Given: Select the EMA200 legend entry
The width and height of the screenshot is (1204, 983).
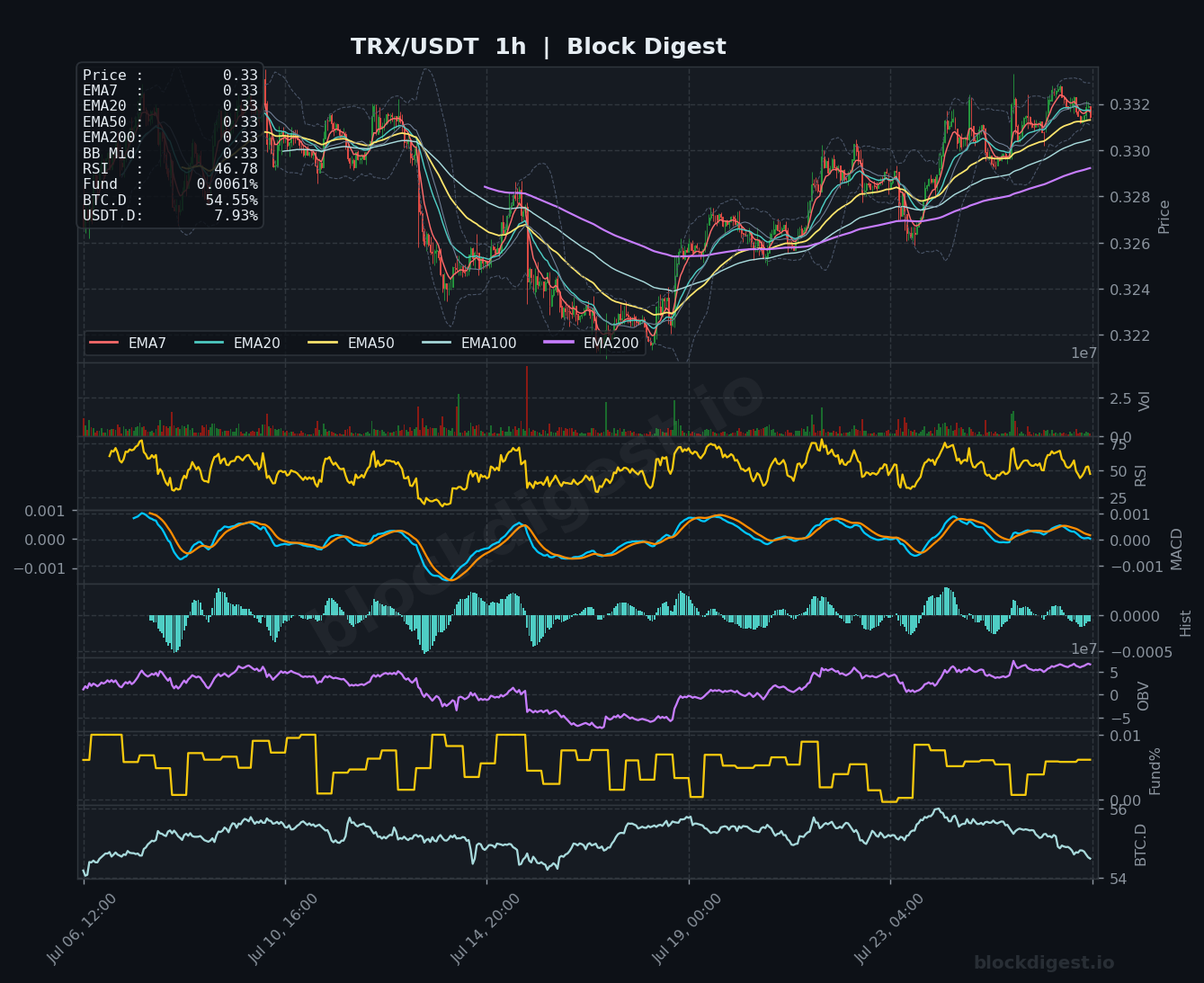Looking at the screenshot, I should point(591,344).
